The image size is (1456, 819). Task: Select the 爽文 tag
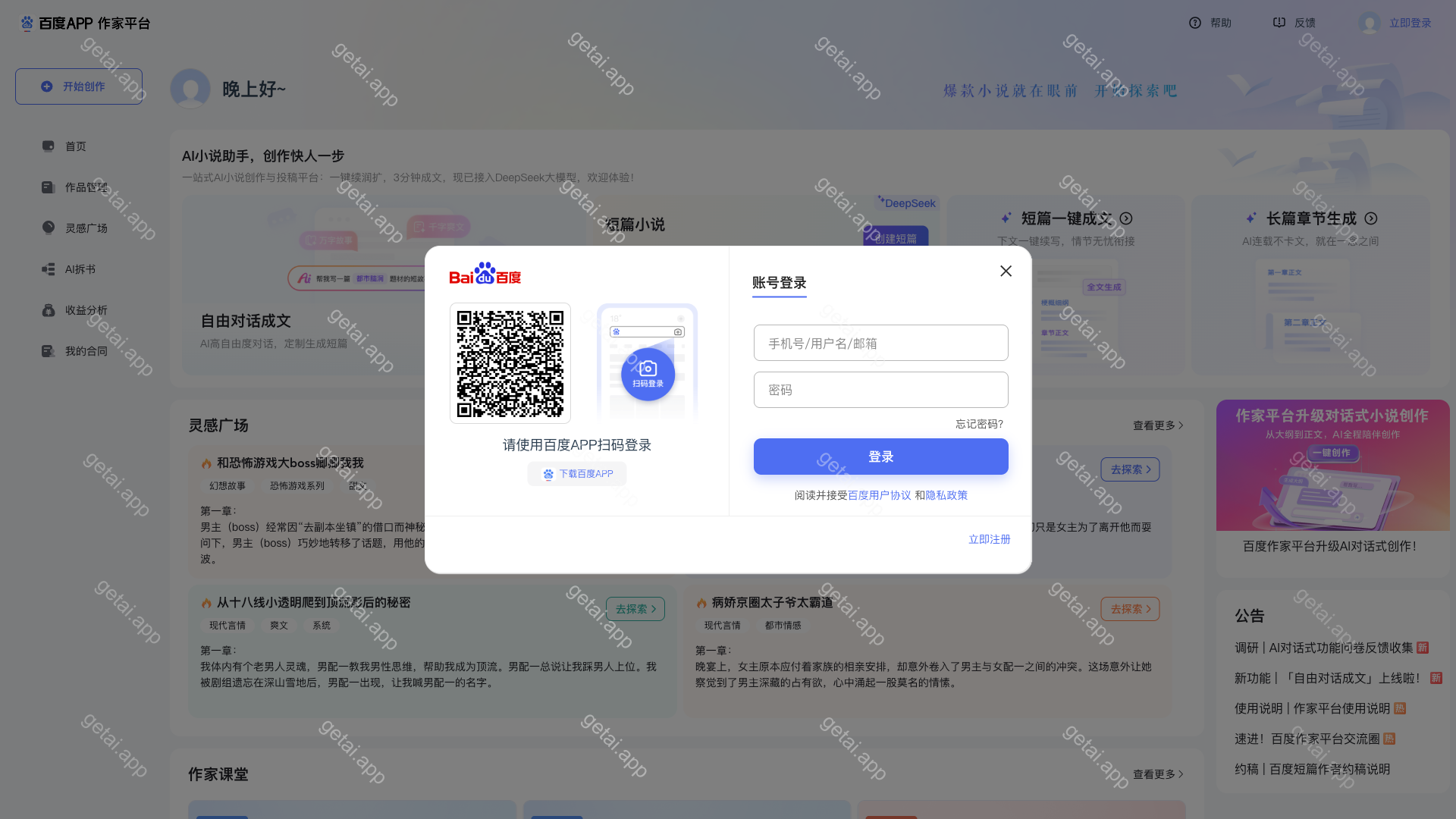(279, 626)
